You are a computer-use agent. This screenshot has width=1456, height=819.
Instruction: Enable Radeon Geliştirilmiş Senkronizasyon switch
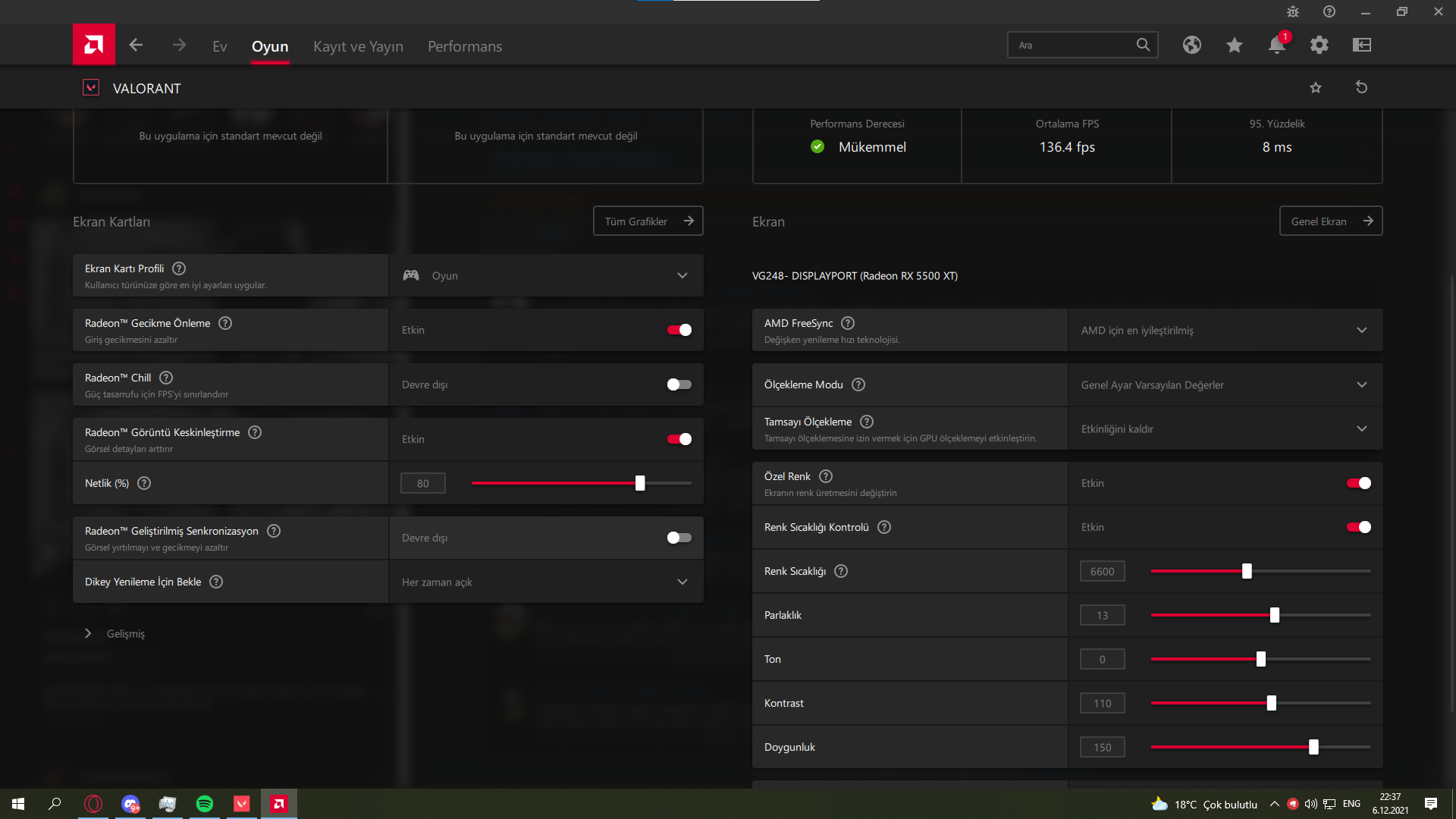(x=679, y=538)
